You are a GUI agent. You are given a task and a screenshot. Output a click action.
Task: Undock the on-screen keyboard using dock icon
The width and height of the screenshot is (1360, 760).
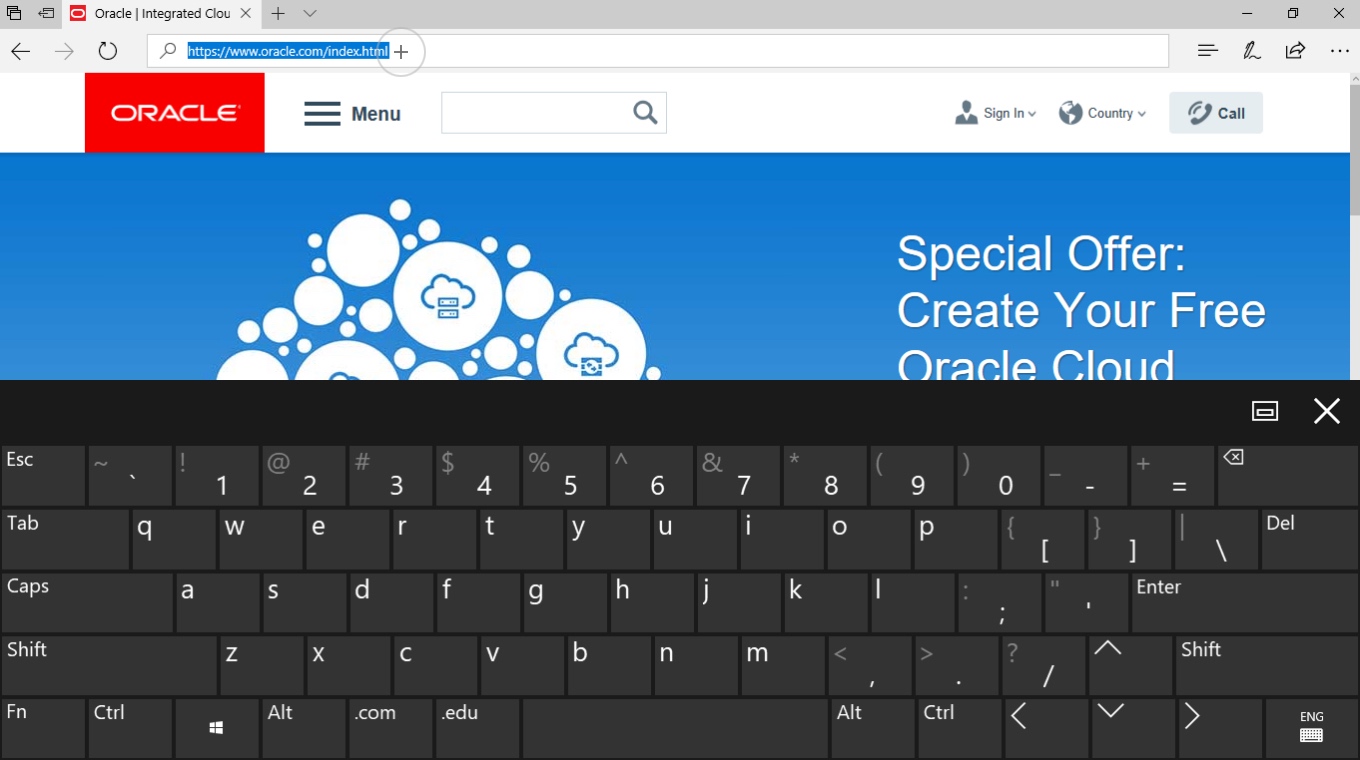pyautogui.click(x=1265, y=411)
